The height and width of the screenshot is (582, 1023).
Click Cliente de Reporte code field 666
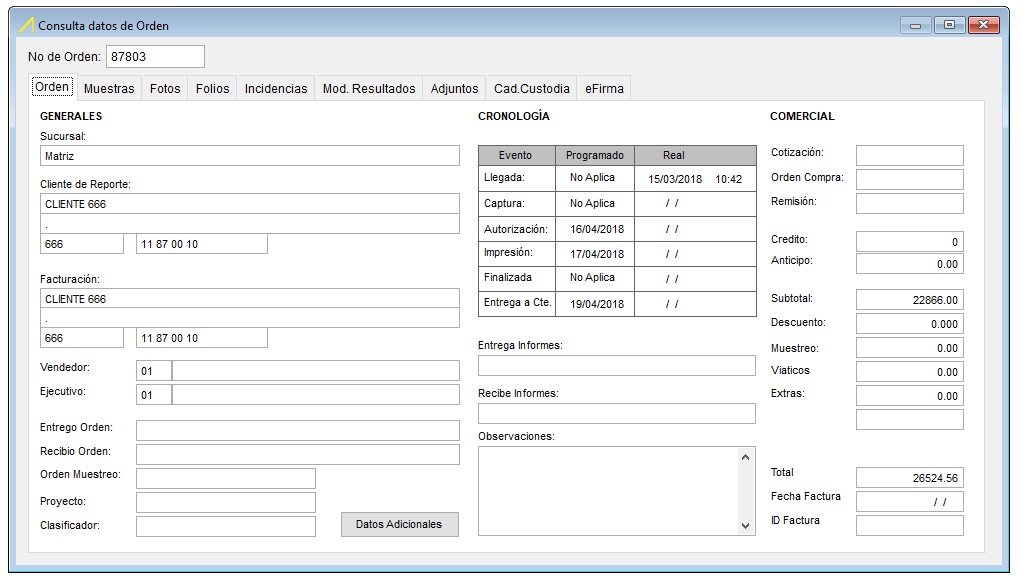point(82,244)
